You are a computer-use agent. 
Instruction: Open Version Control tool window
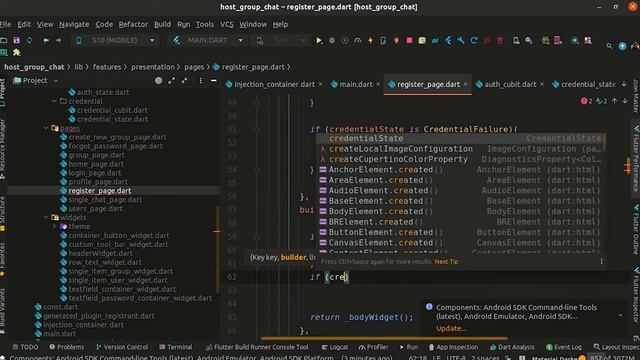tap(122, 347)
